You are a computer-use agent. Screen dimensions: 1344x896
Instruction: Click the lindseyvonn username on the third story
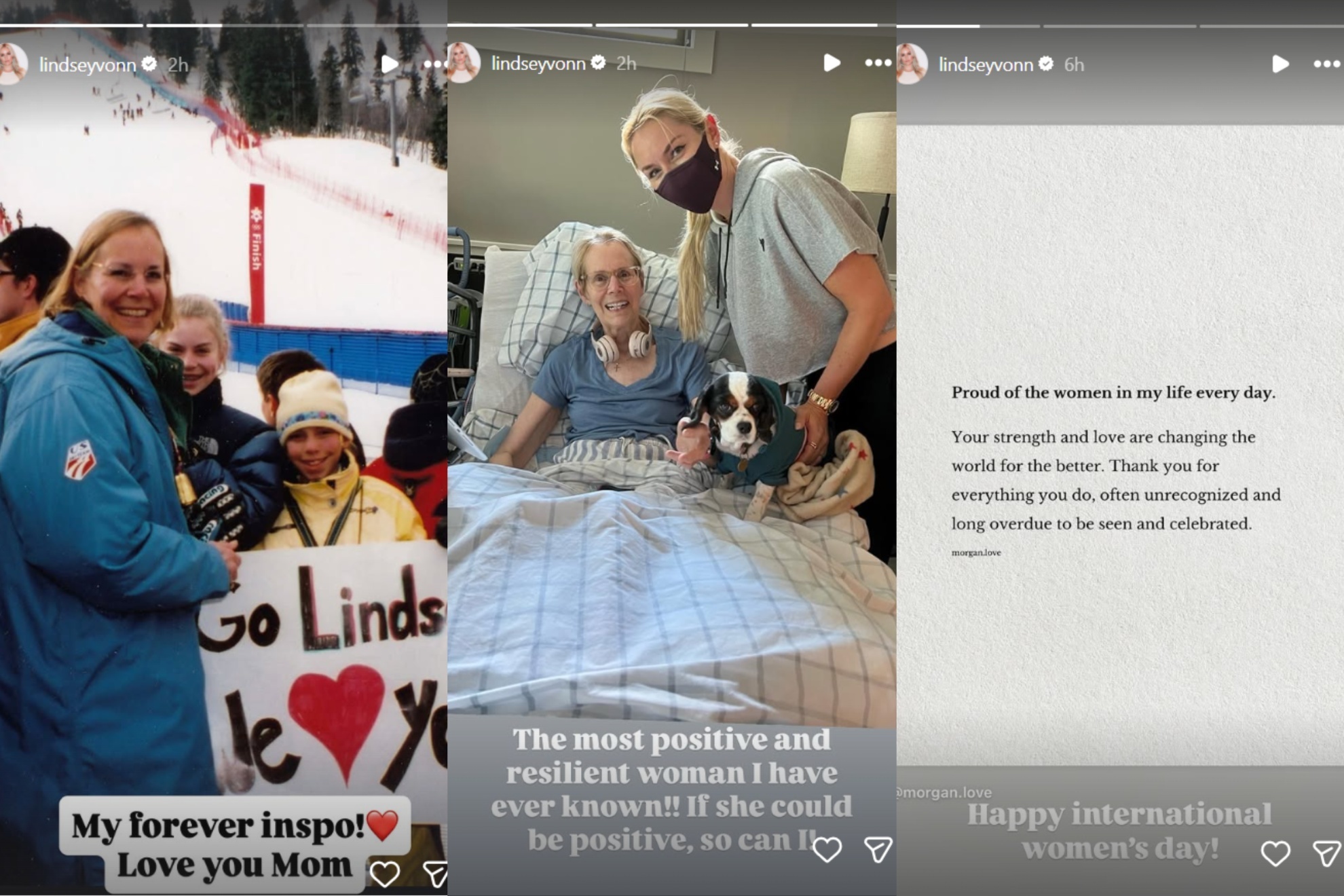[x=986, y=64]
